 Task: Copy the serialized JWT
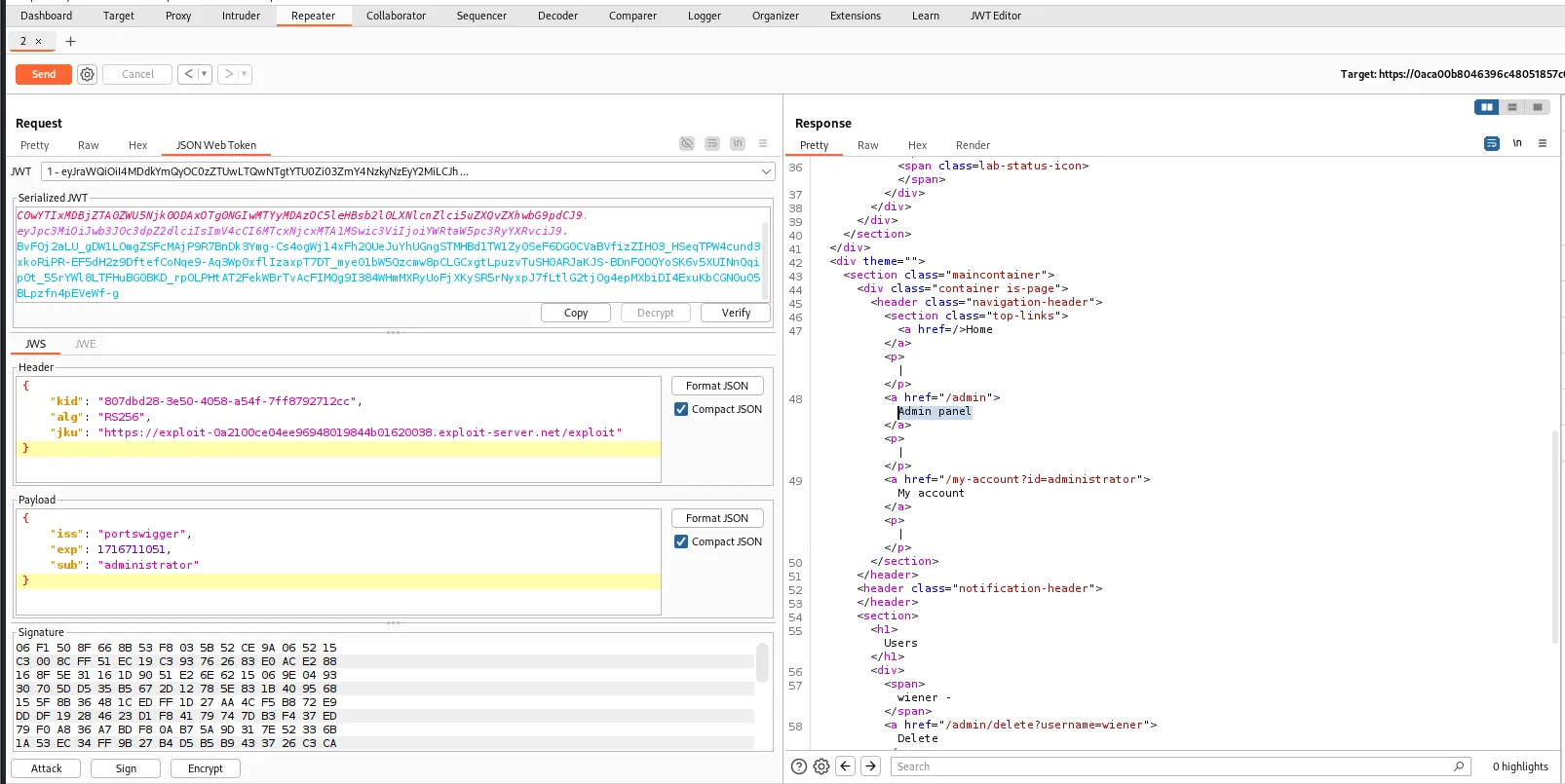[x=576, y=313]
